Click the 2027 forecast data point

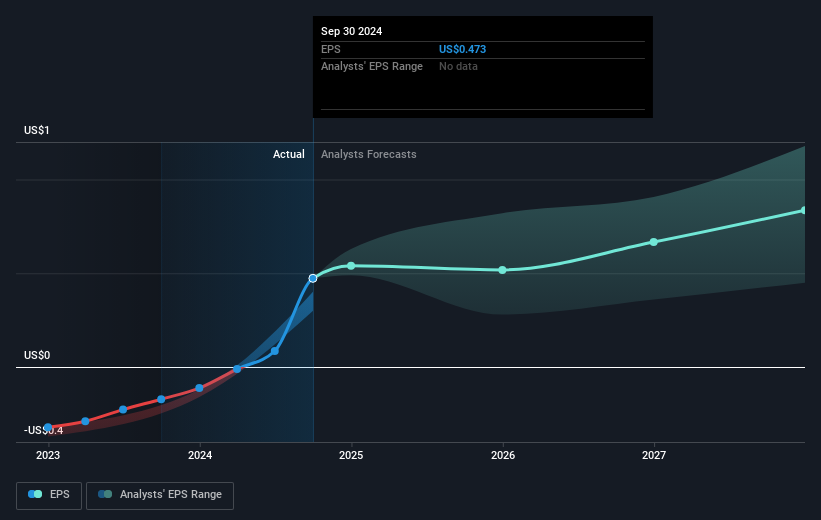point(653,242)
